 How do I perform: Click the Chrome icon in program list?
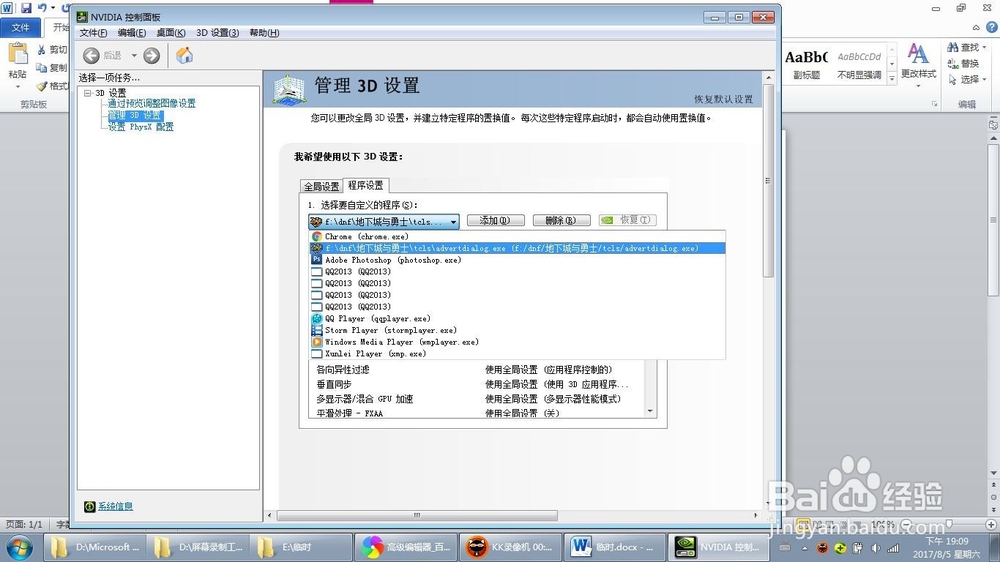316,237
